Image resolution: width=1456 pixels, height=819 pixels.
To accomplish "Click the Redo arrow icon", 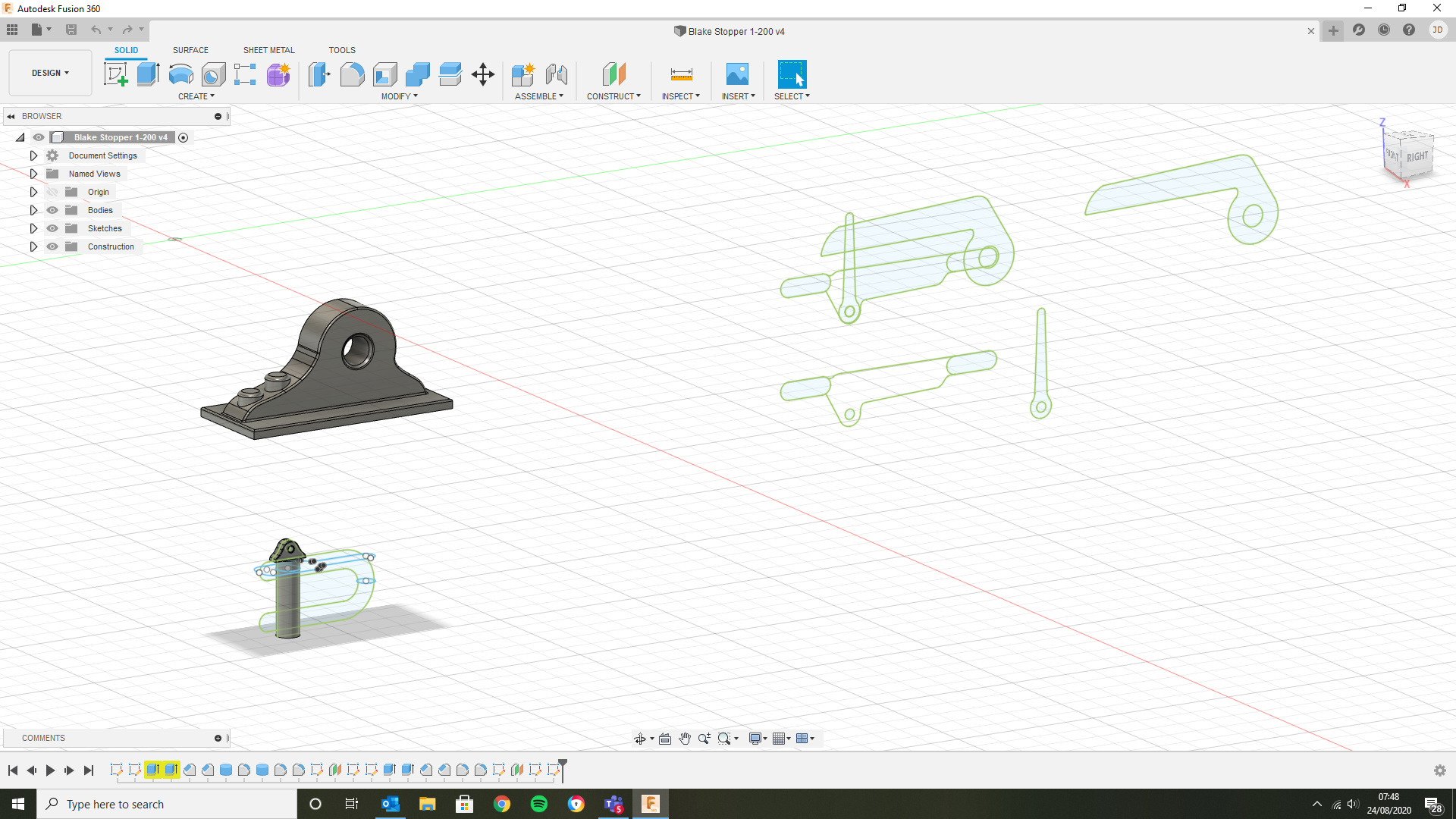I will tap(127, 30).
